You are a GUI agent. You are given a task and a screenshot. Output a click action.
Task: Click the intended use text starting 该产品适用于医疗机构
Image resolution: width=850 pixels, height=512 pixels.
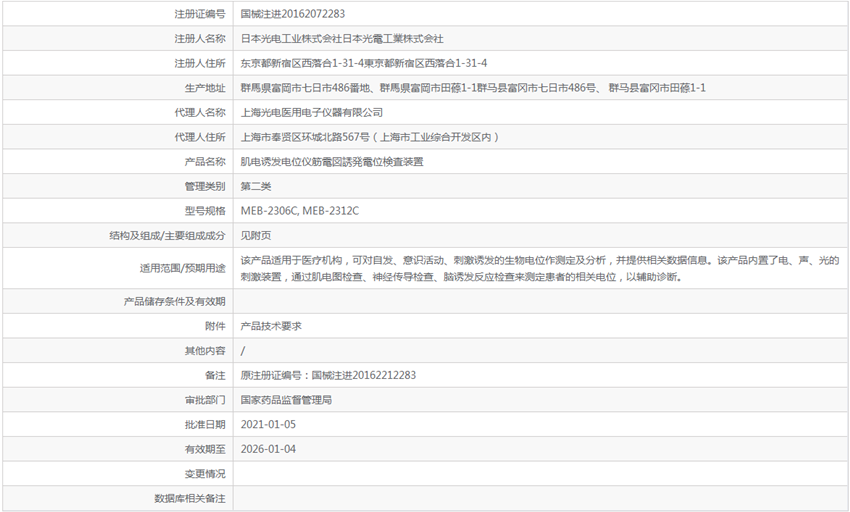tap(540, 268)
